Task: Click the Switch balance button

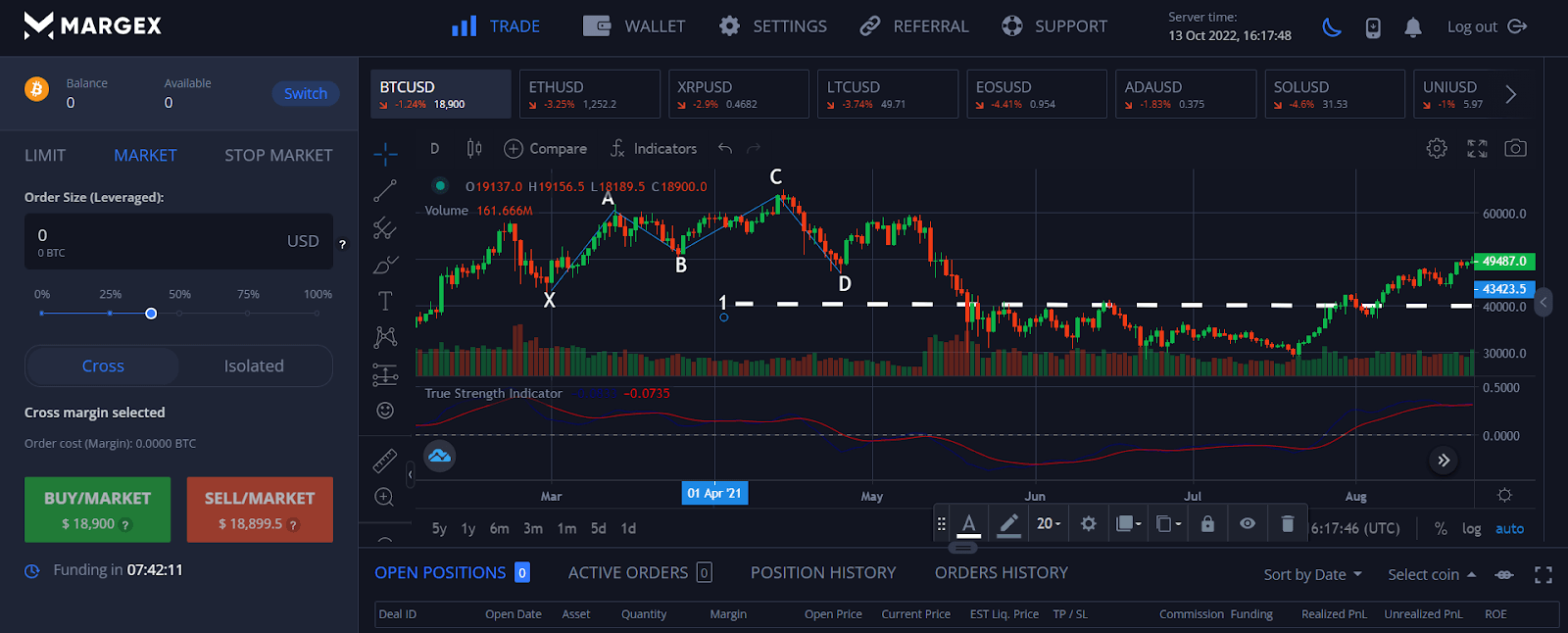Action: [306, 93]
